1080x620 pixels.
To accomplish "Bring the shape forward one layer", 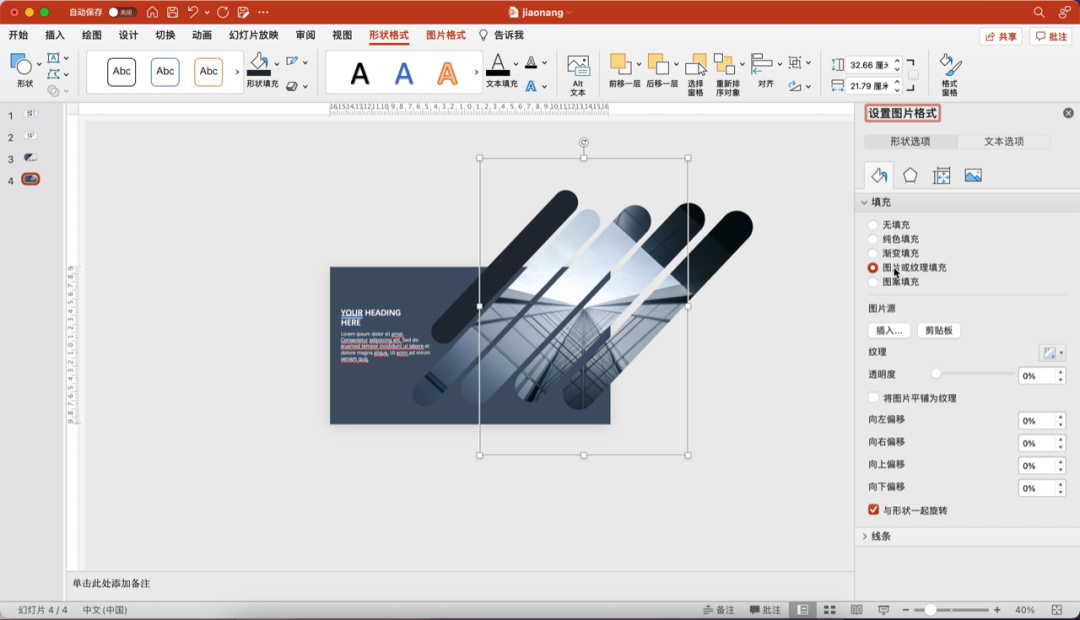I will 619,65.
